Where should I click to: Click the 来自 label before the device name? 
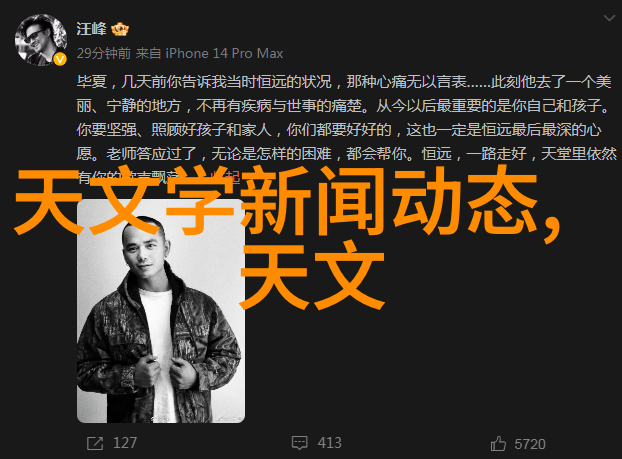pos(148,53)
